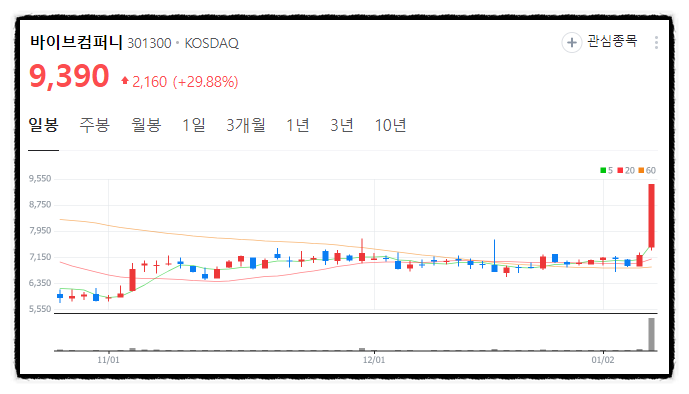Click the 6,350 price axis label
The height and width of the screenshot is (394, 689).
(40, 283)
